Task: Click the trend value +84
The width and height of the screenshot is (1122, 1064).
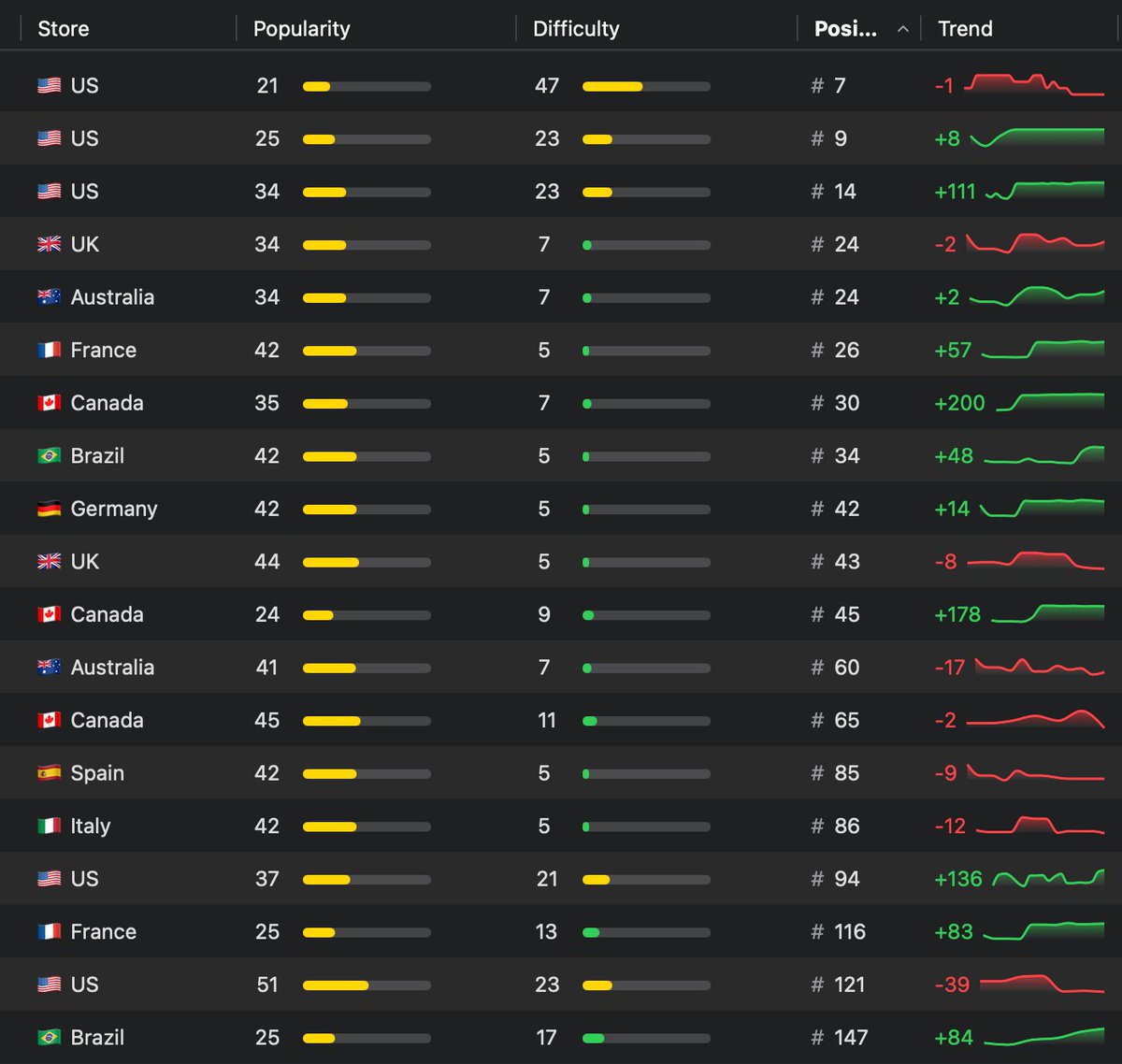Action: (954, 1037)
